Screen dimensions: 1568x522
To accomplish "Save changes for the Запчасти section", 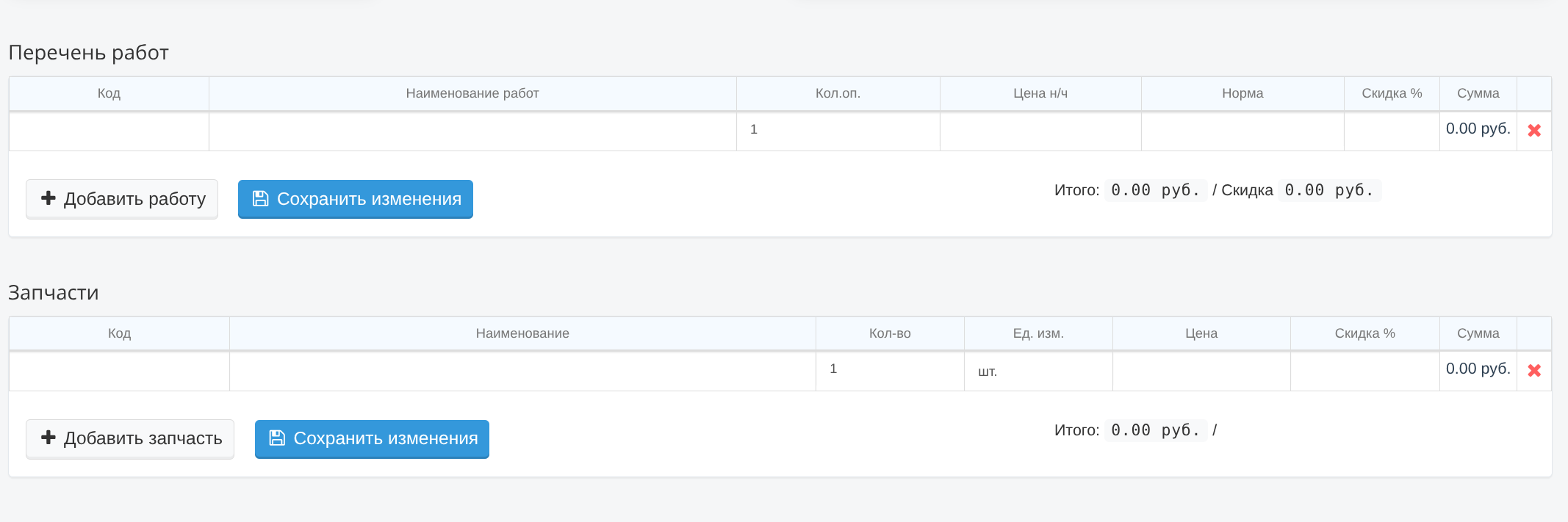I will [x=372, y=439].
